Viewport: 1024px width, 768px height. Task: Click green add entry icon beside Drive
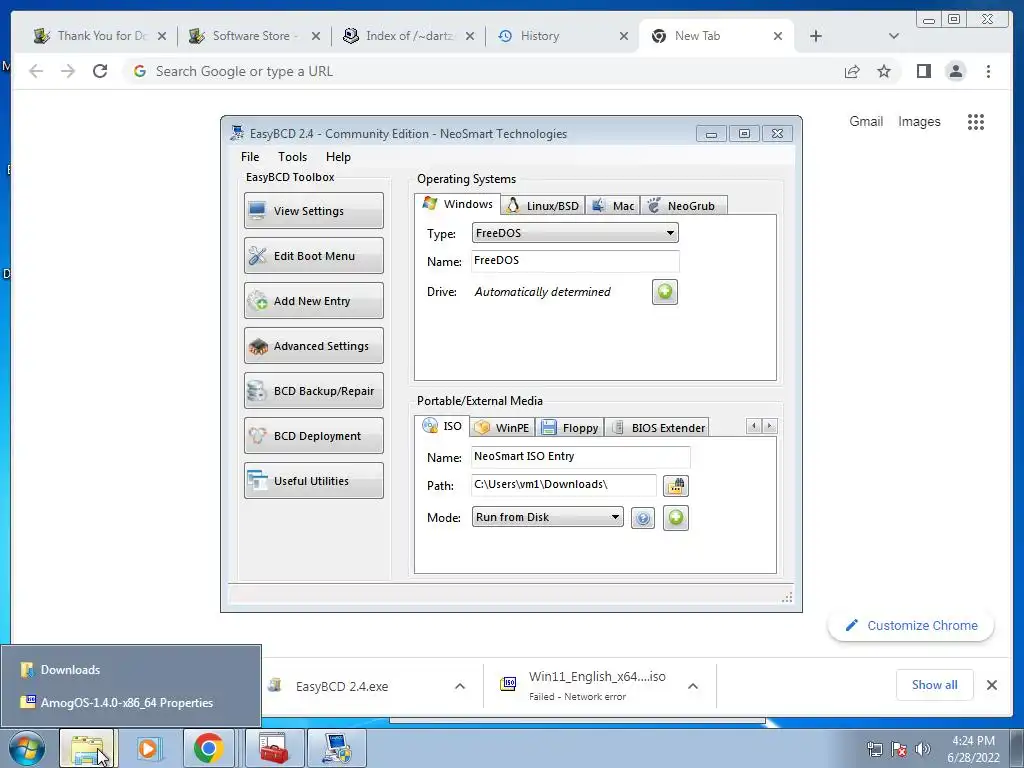coord(665,292)
